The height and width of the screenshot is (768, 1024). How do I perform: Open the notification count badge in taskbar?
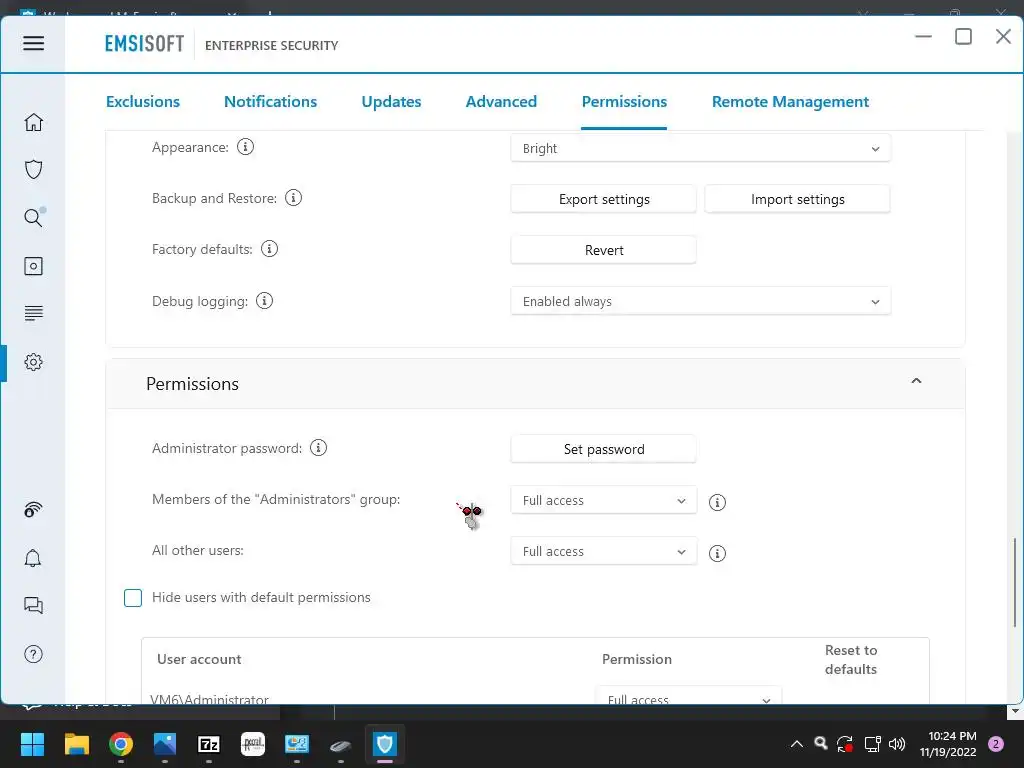[x=996, y=744]
